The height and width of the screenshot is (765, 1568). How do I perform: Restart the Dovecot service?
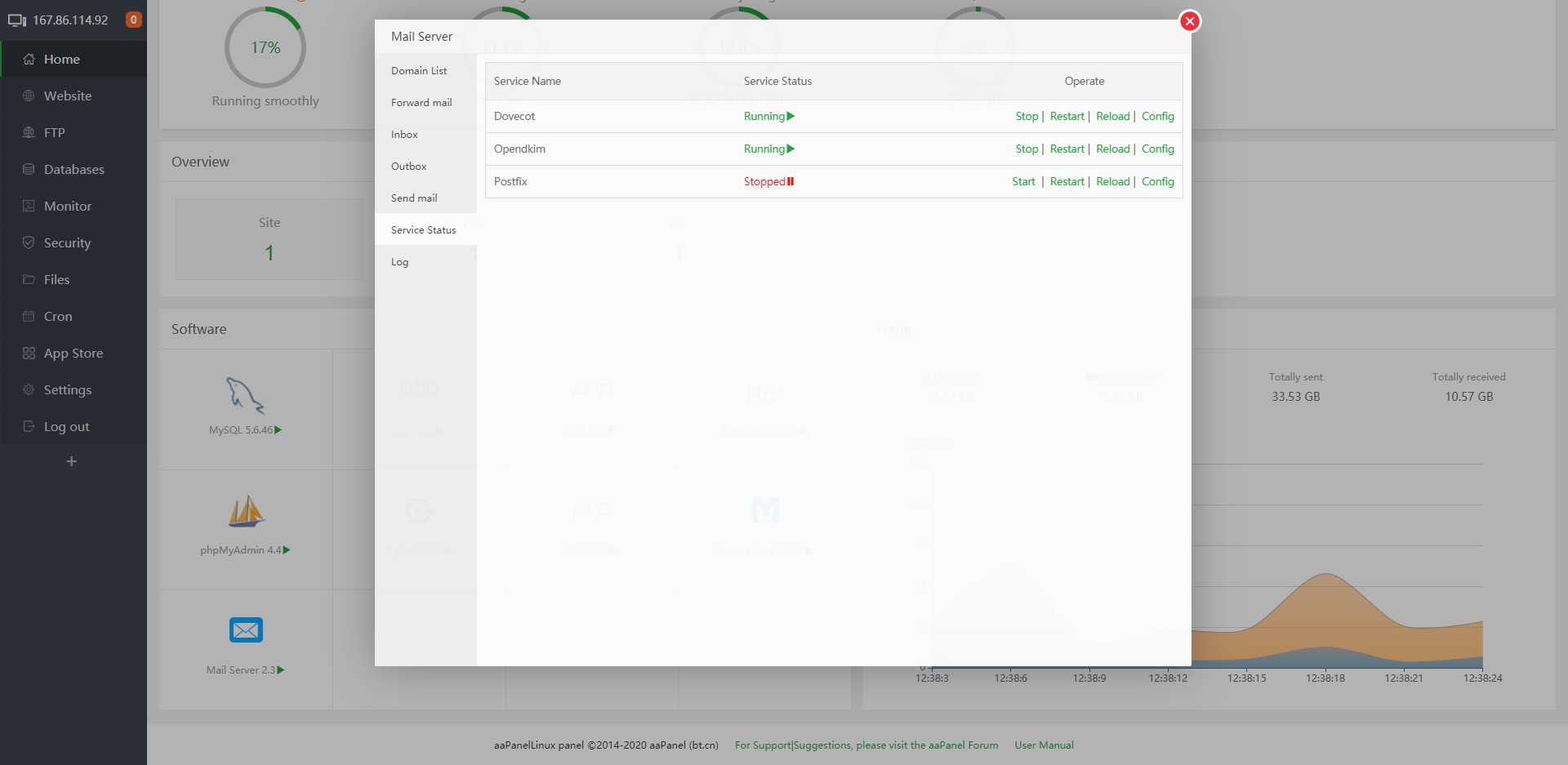[1067, 117]
